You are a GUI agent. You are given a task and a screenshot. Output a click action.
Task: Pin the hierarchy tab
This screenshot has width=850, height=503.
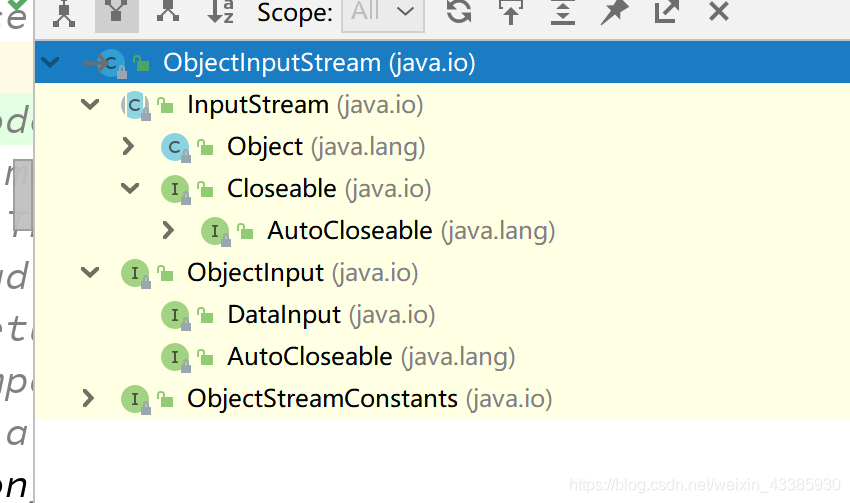click(614, 12)
